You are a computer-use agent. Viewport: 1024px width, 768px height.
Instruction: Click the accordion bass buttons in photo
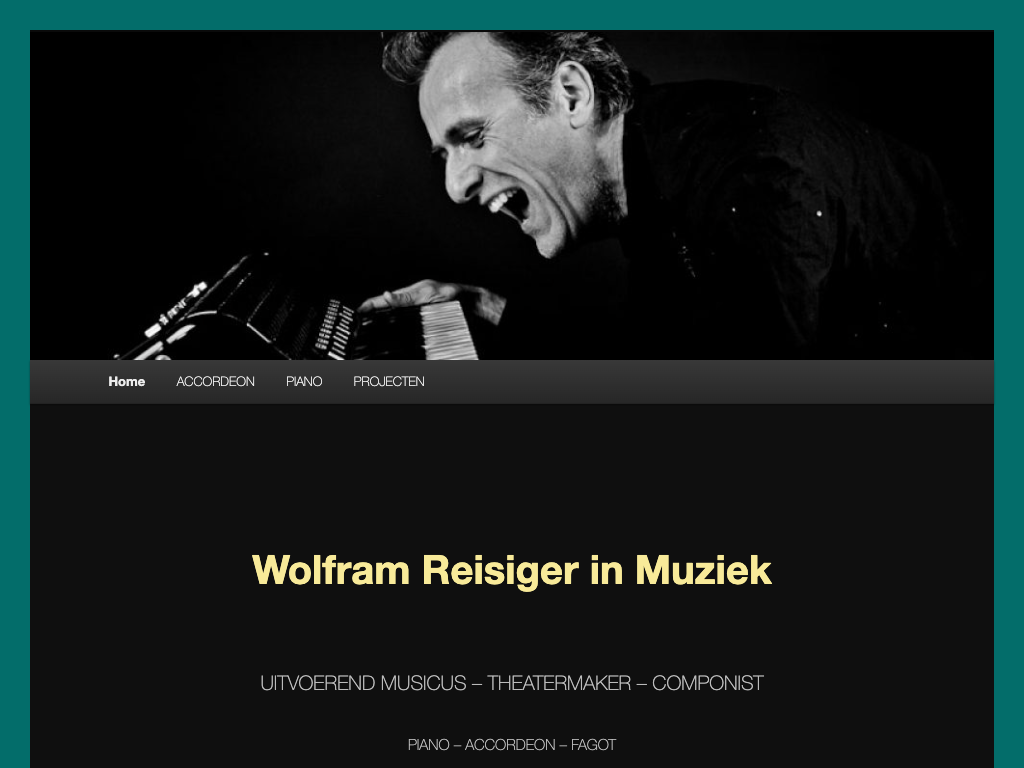click(334, 329)
